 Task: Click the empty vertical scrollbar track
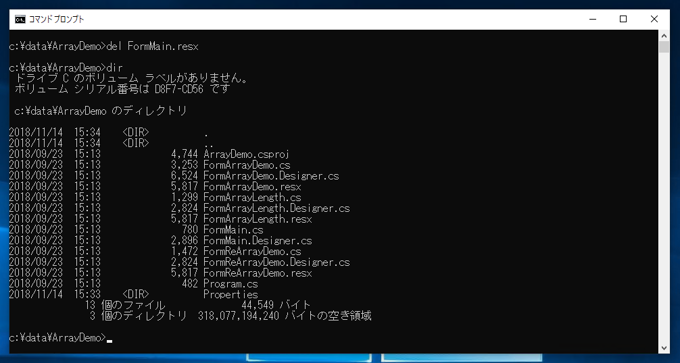click(x=664, y=197)
